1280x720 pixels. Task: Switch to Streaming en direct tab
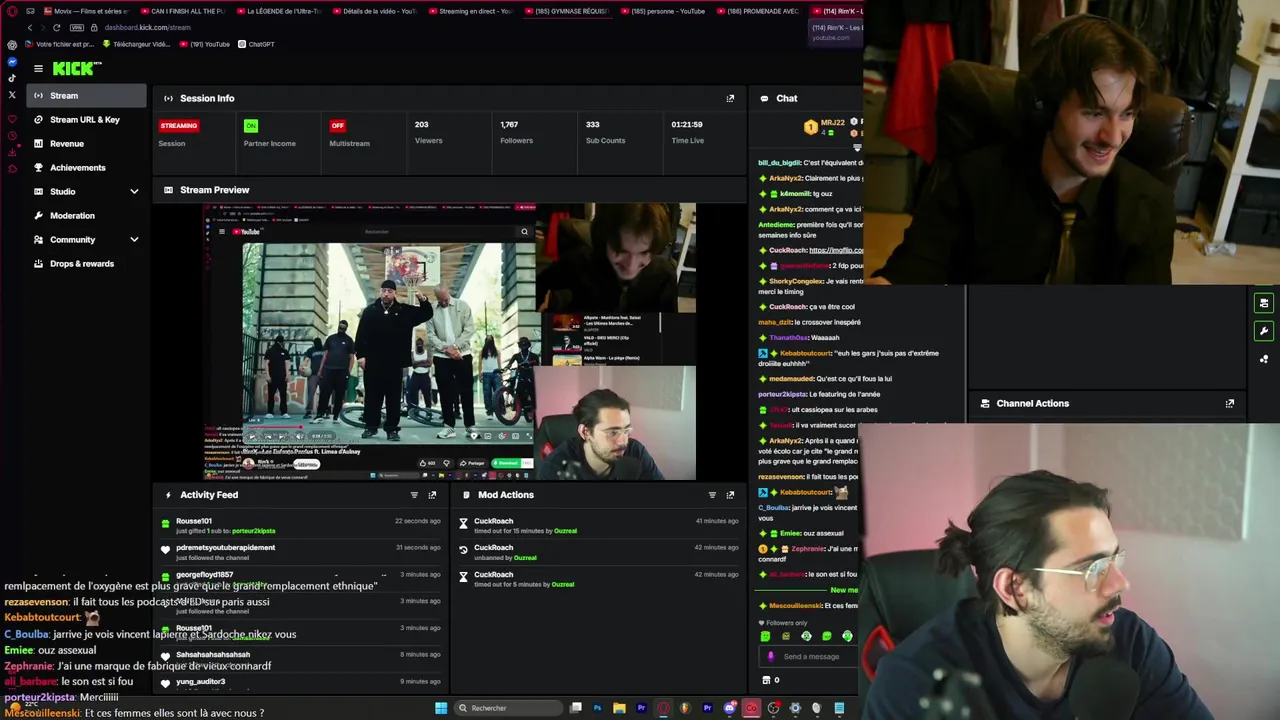pos(471,11)
